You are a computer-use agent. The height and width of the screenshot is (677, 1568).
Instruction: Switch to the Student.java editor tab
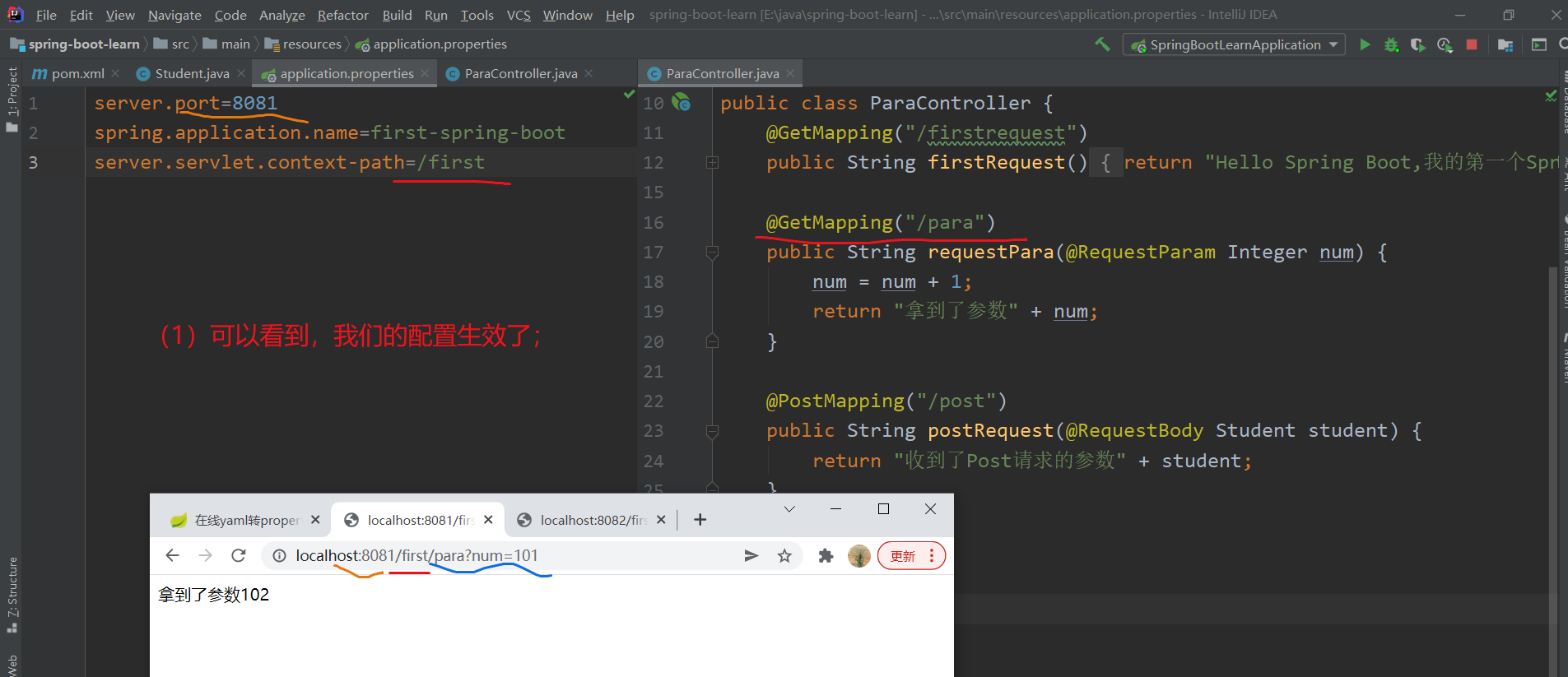pos(192,73)
